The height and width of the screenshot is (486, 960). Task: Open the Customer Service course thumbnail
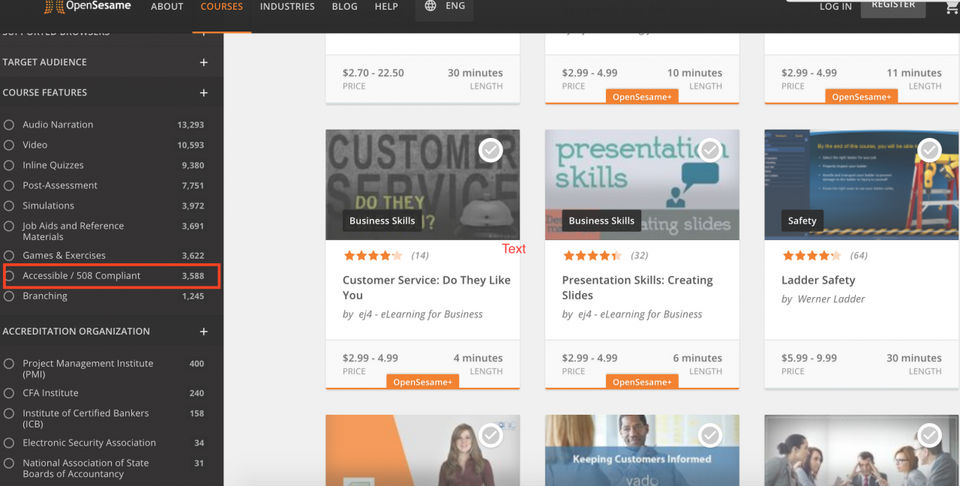[422, 184]
